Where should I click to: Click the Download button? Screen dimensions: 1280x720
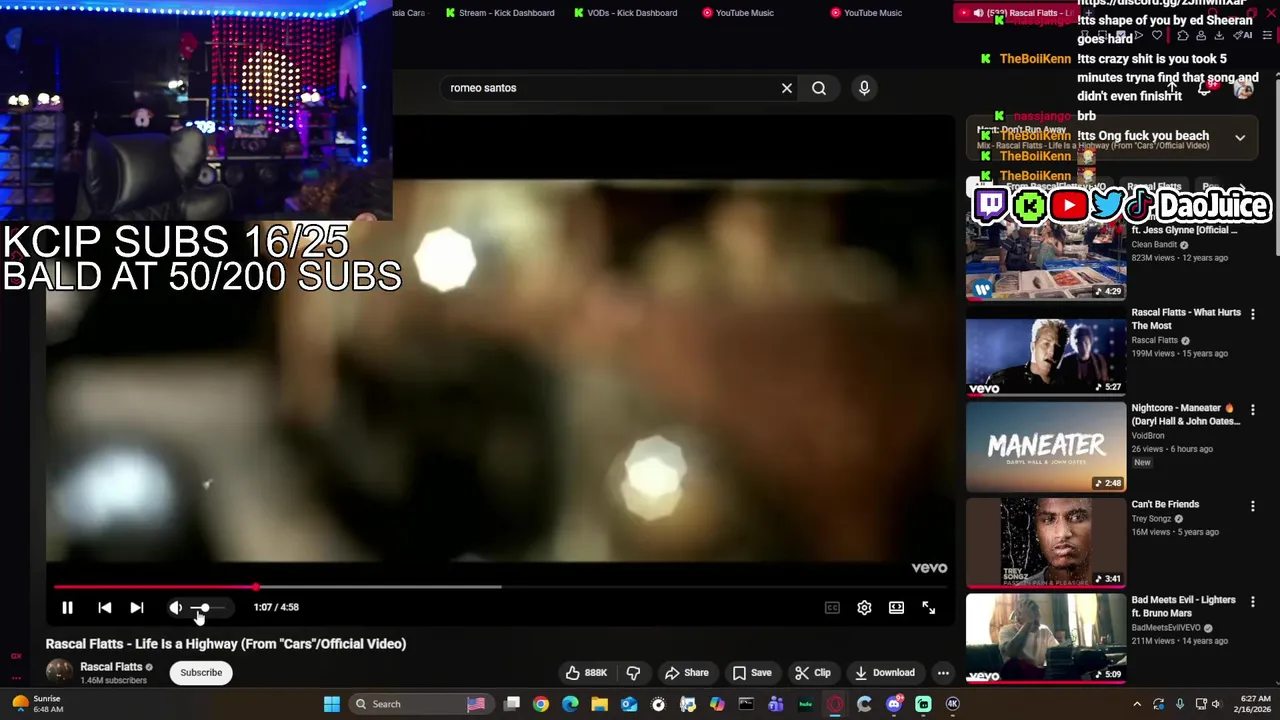pyautogui.click(x=884, y=673)
